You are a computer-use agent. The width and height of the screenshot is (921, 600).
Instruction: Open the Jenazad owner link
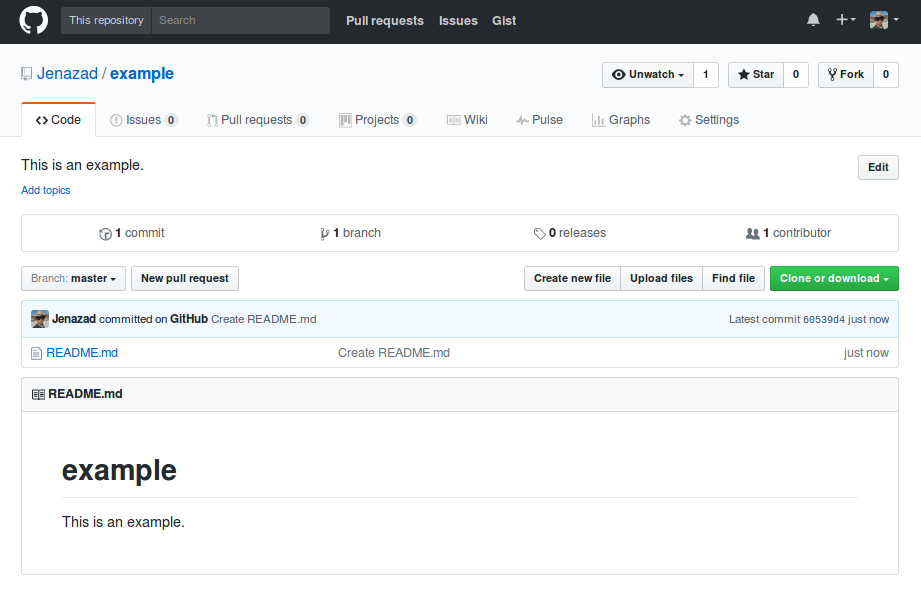(68, 73)
